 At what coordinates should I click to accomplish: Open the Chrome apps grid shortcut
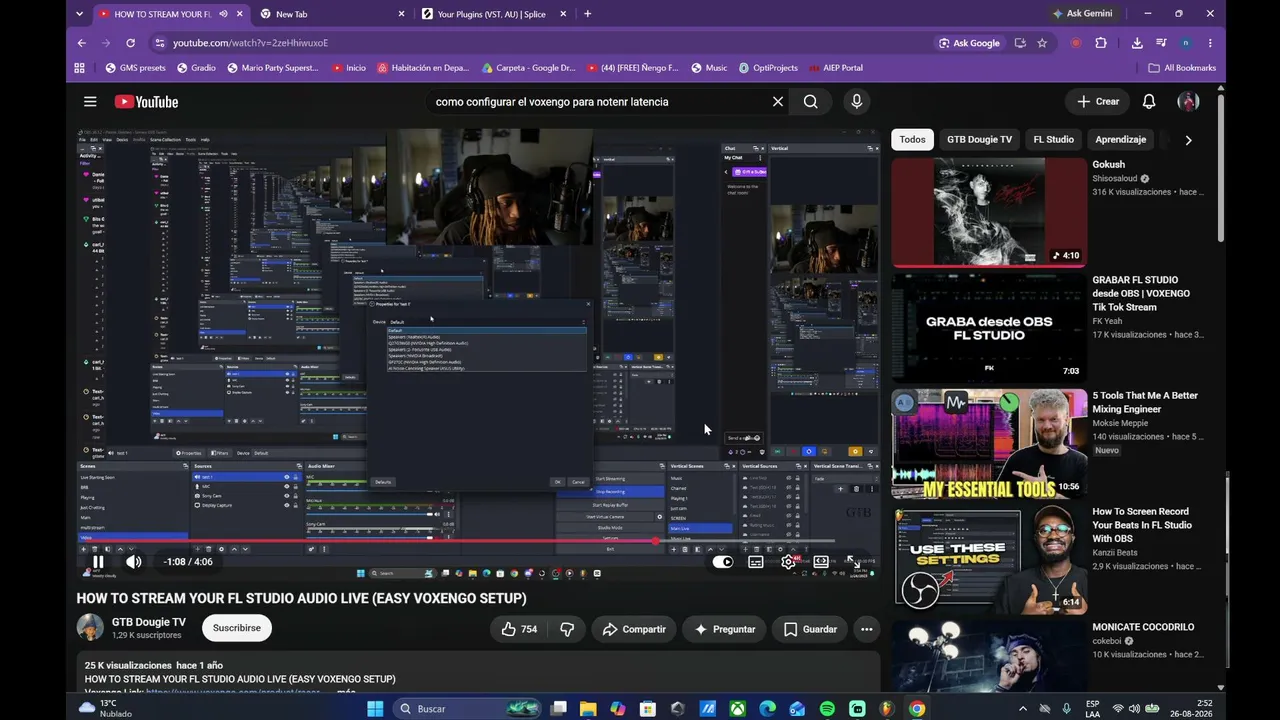point(80,68)
